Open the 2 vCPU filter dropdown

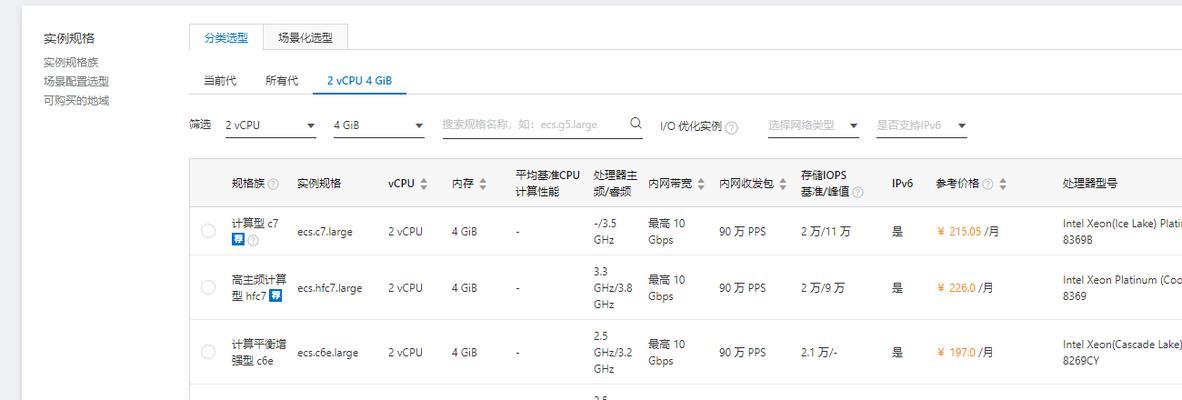click(x=271, y=126)
